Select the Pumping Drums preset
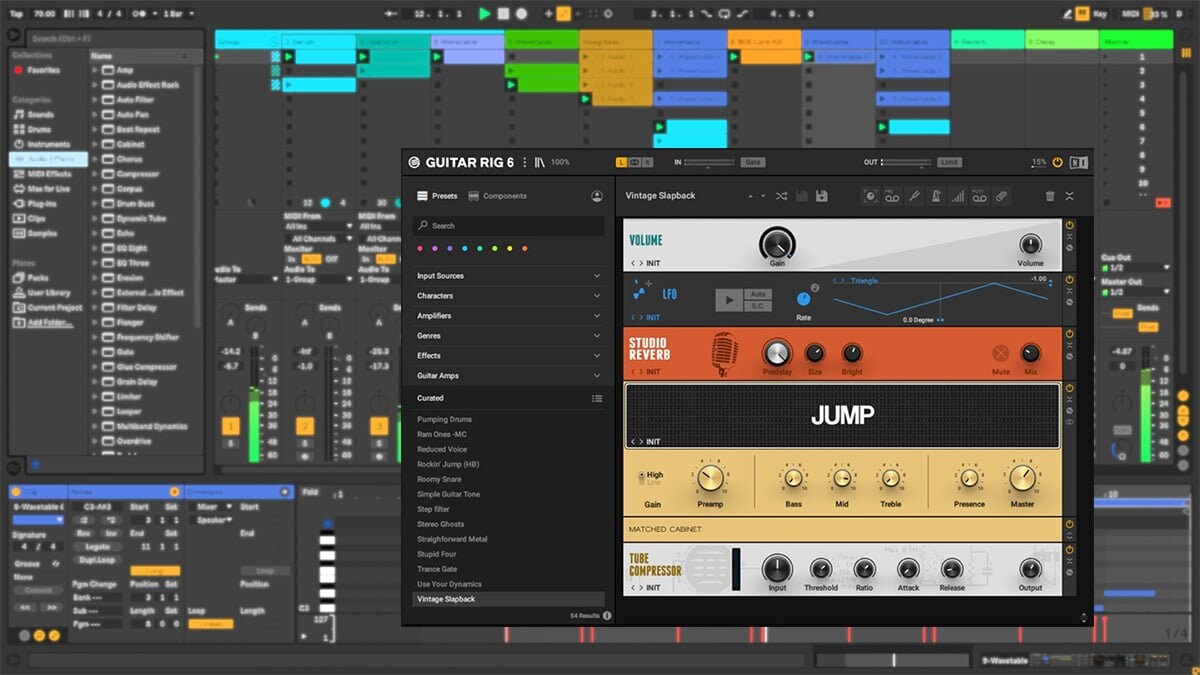The image size is (1200, 675). click(445, 420)
